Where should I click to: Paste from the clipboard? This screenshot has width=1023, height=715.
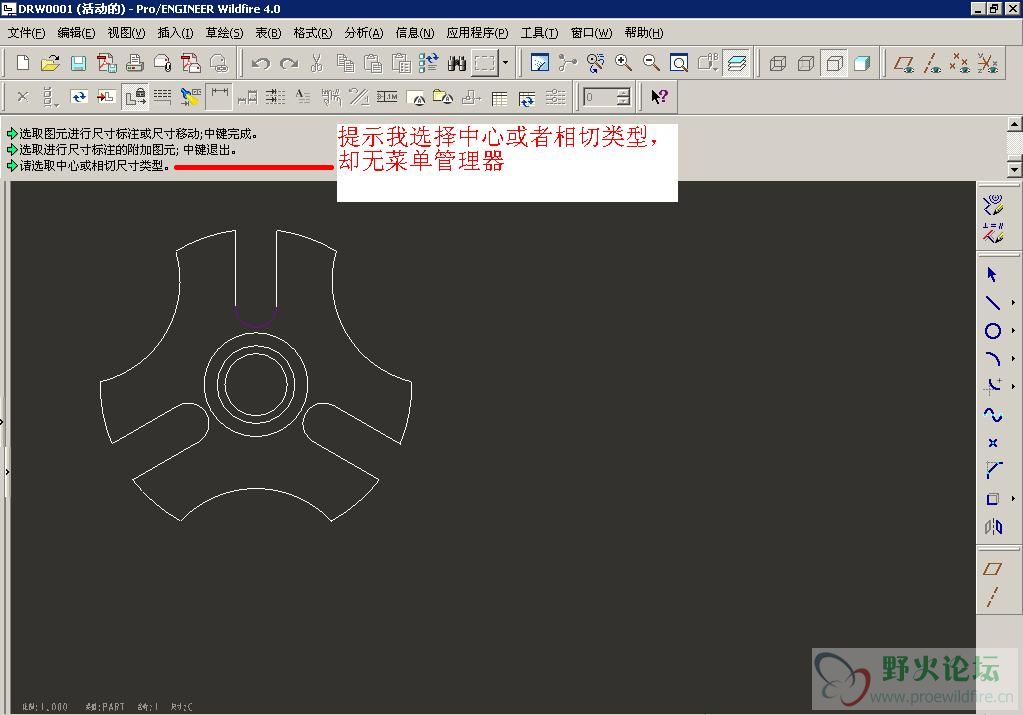[373, 63]
